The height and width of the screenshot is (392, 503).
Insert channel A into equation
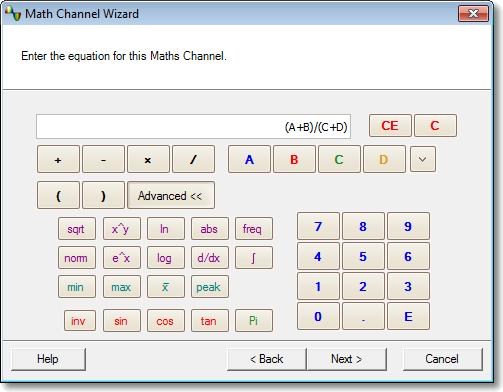click(249, 159)
